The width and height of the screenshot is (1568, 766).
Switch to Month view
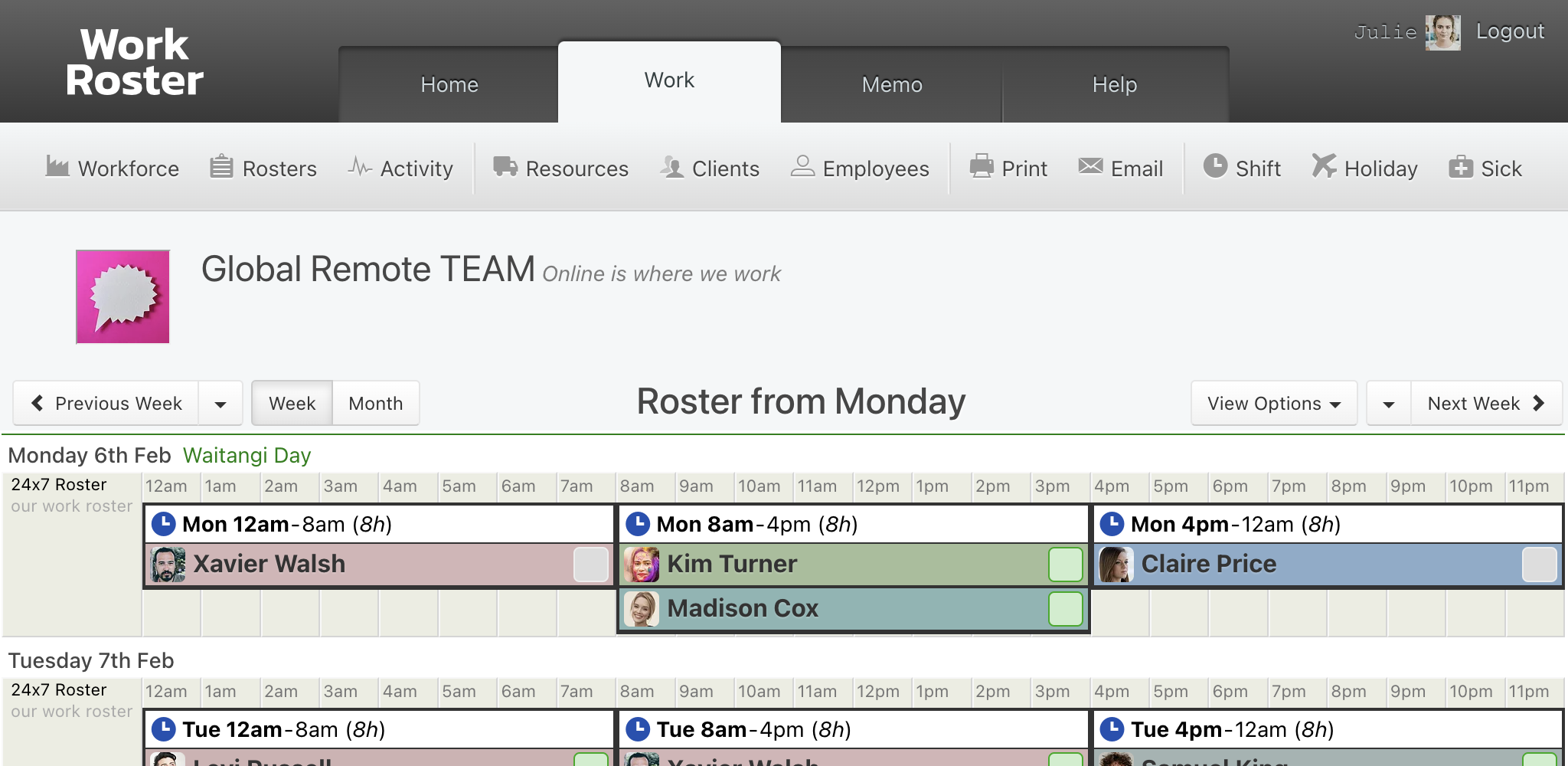tap(376, 403)
